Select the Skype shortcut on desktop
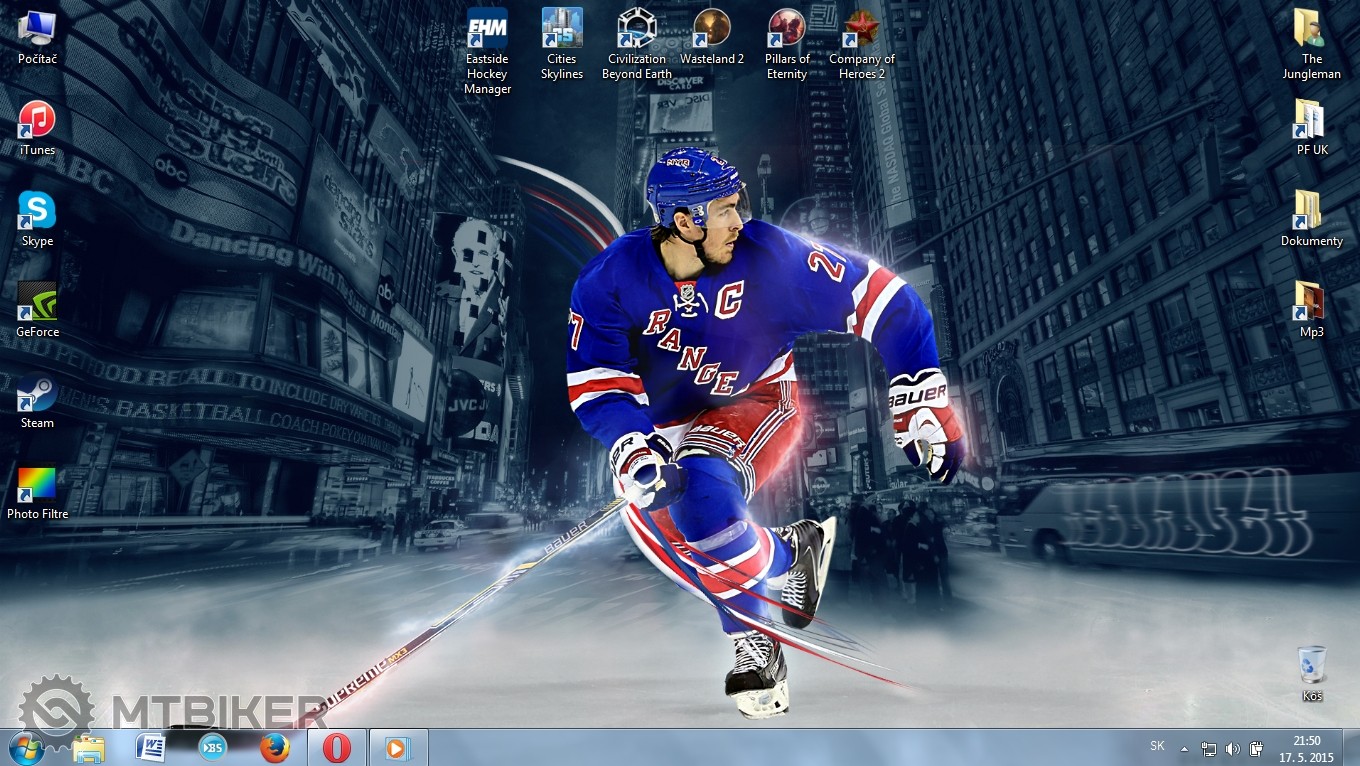1360x766 pixels. point(37,212)
